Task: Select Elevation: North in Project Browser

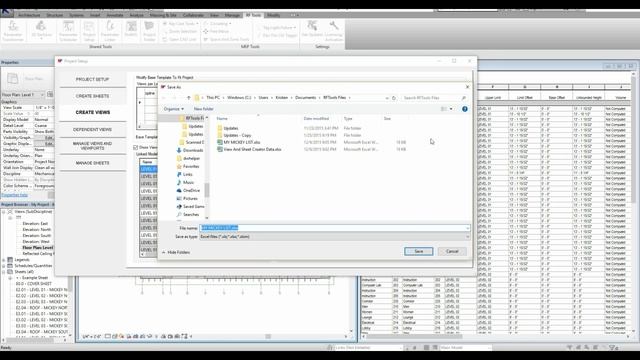Action: point(37,230)
